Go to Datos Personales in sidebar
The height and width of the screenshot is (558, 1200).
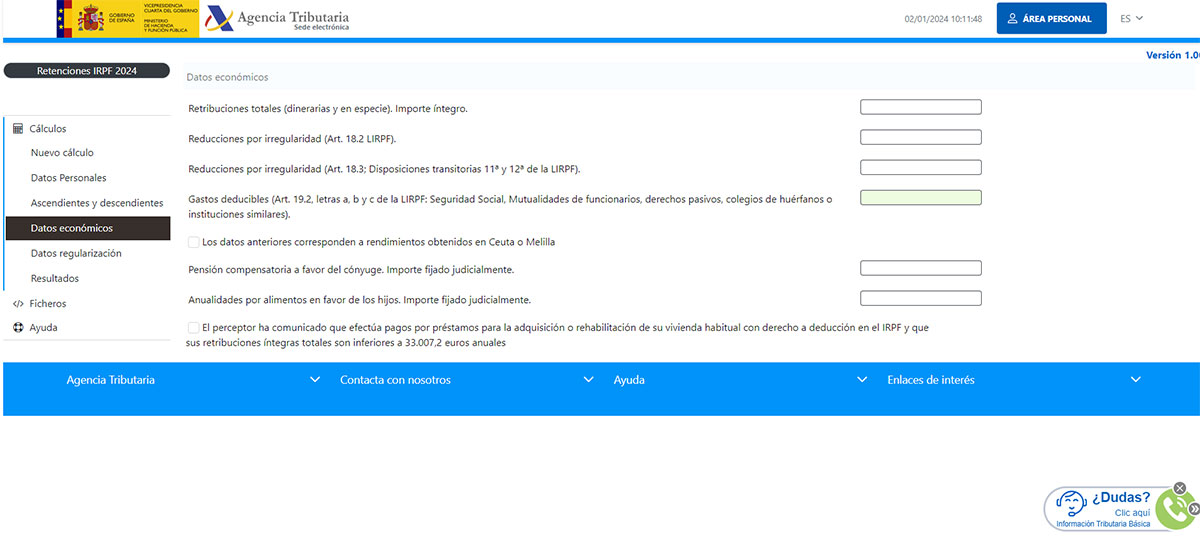[x=68, y=178]
